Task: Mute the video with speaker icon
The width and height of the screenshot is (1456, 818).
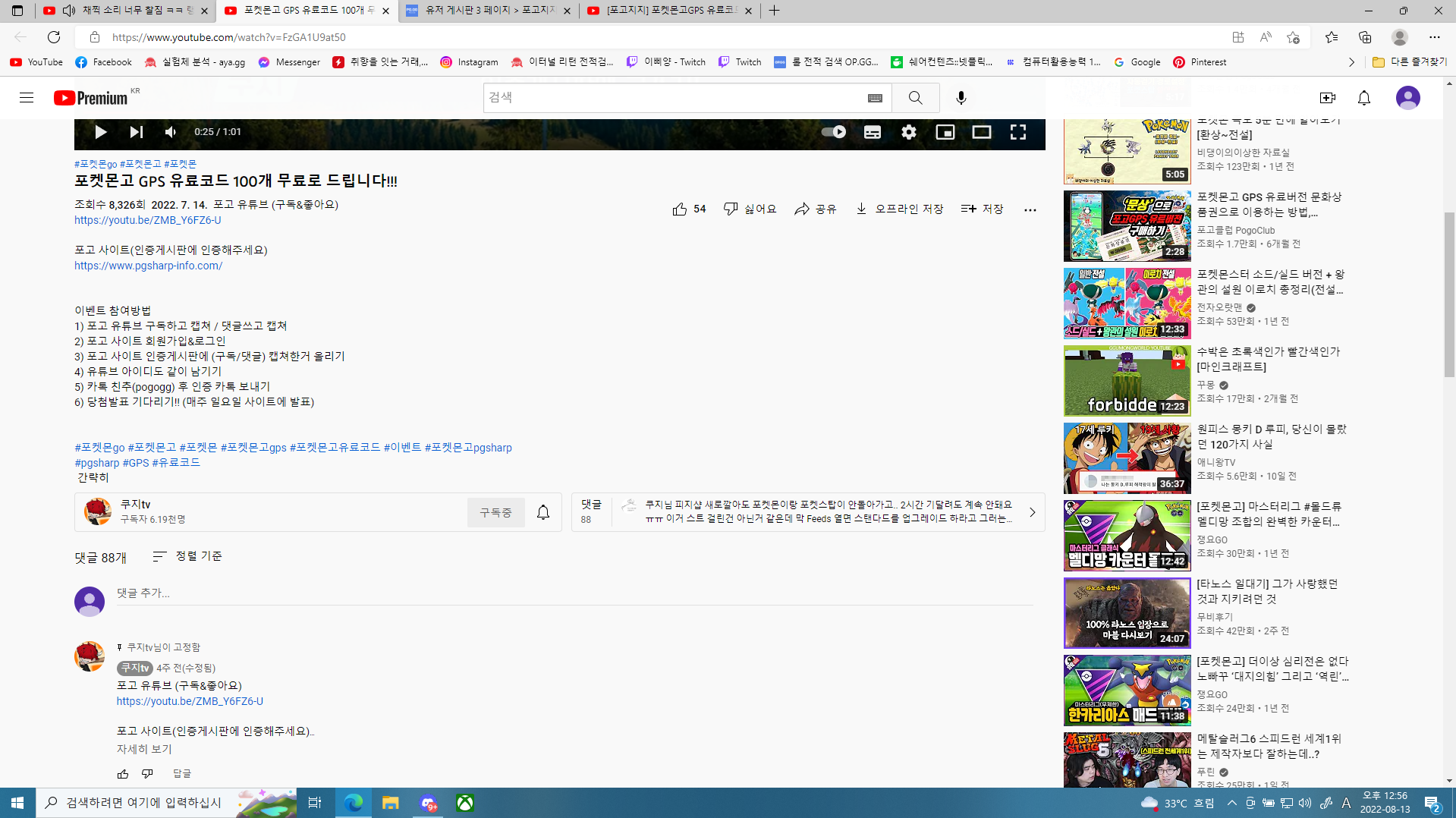Action: (171, 132)
